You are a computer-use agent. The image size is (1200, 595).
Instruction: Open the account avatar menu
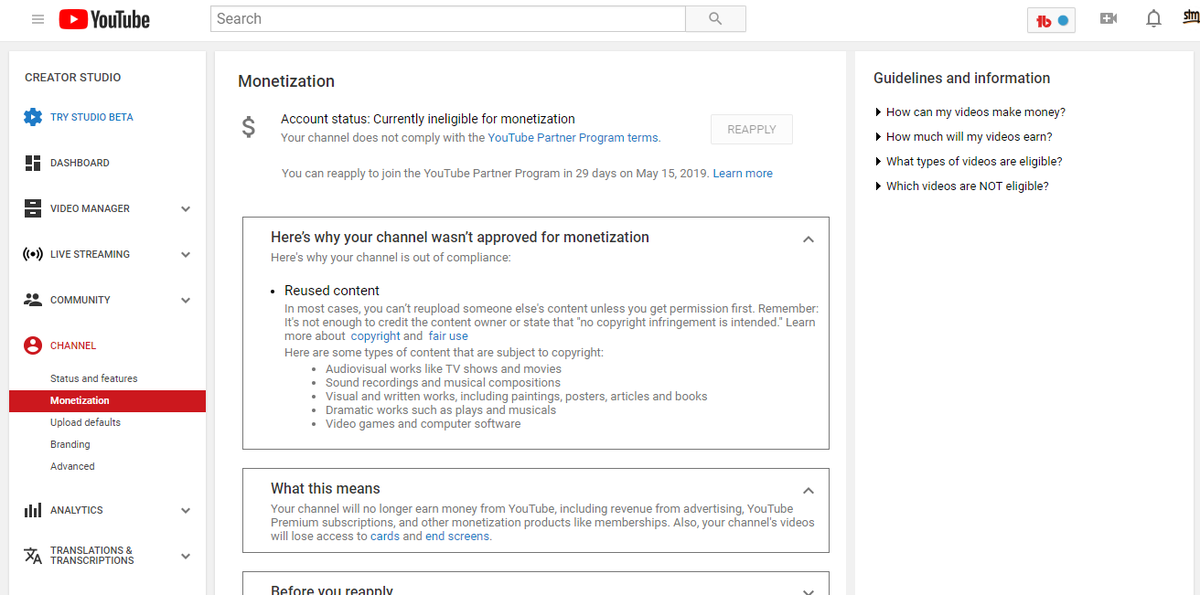coord(1190,17)
